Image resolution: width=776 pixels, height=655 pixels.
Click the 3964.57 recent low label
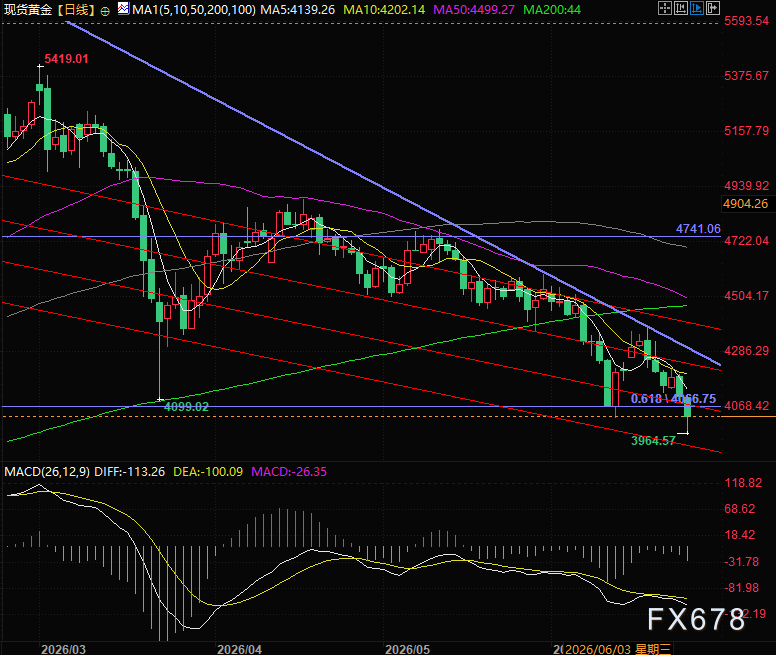653,441
